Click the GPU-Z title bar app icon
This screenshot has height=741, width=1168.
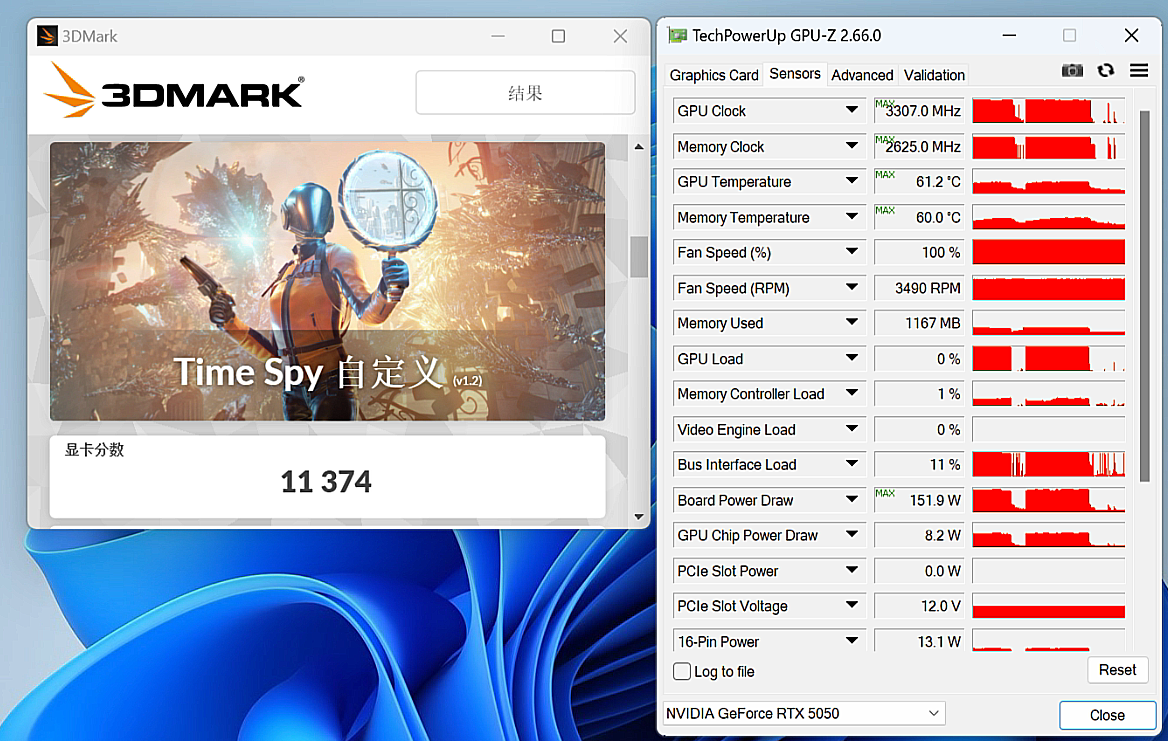[x=677, y=35]
